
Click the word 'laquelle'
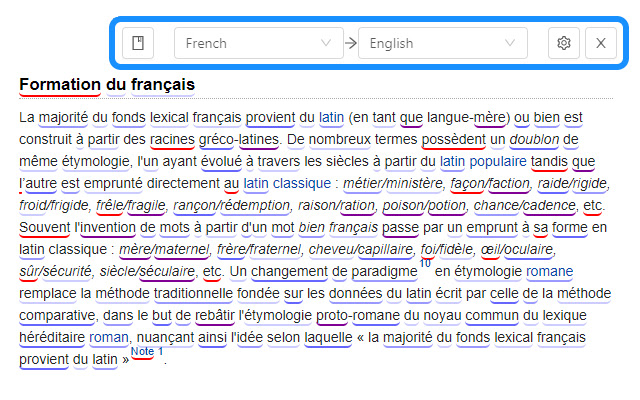point(328,338)
